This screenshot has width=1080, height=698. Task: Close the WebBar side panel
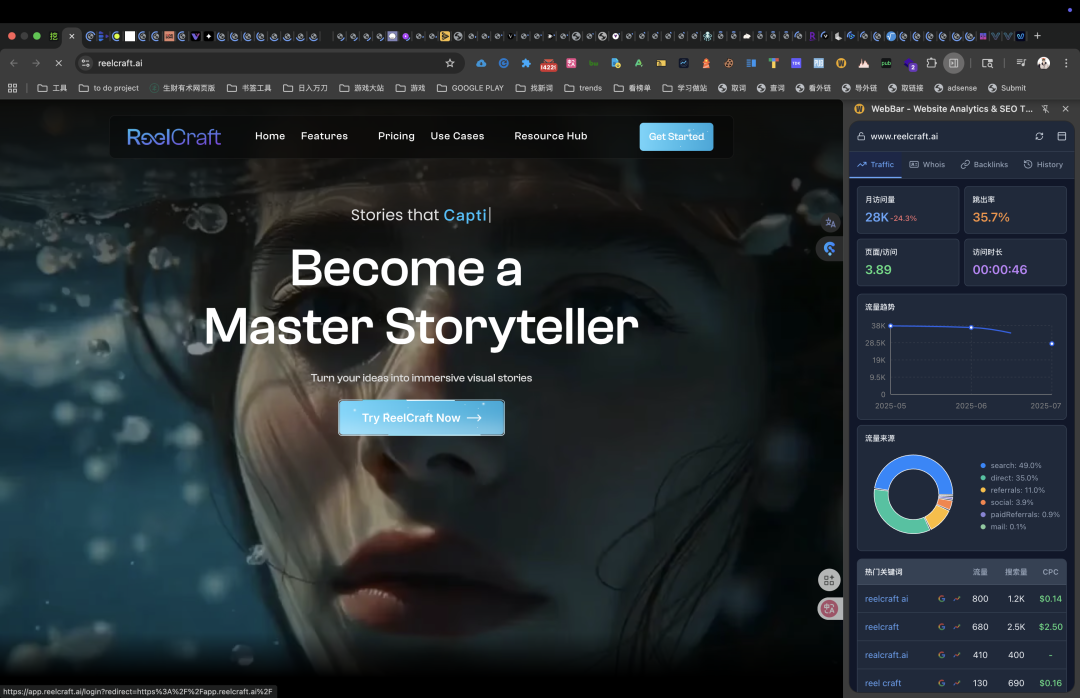coord(1066,109)
